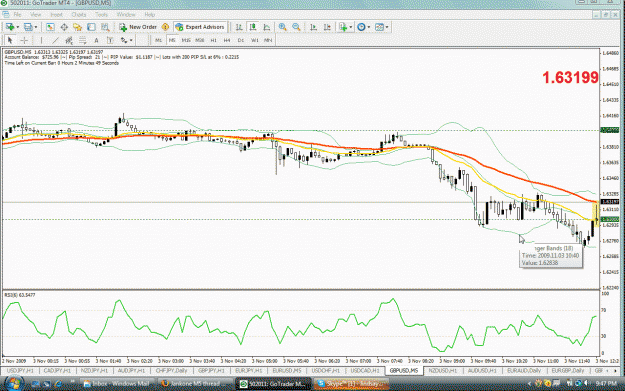Select the Vertical Line drawing tool
625x391 pixels.
tap(41, 40)
